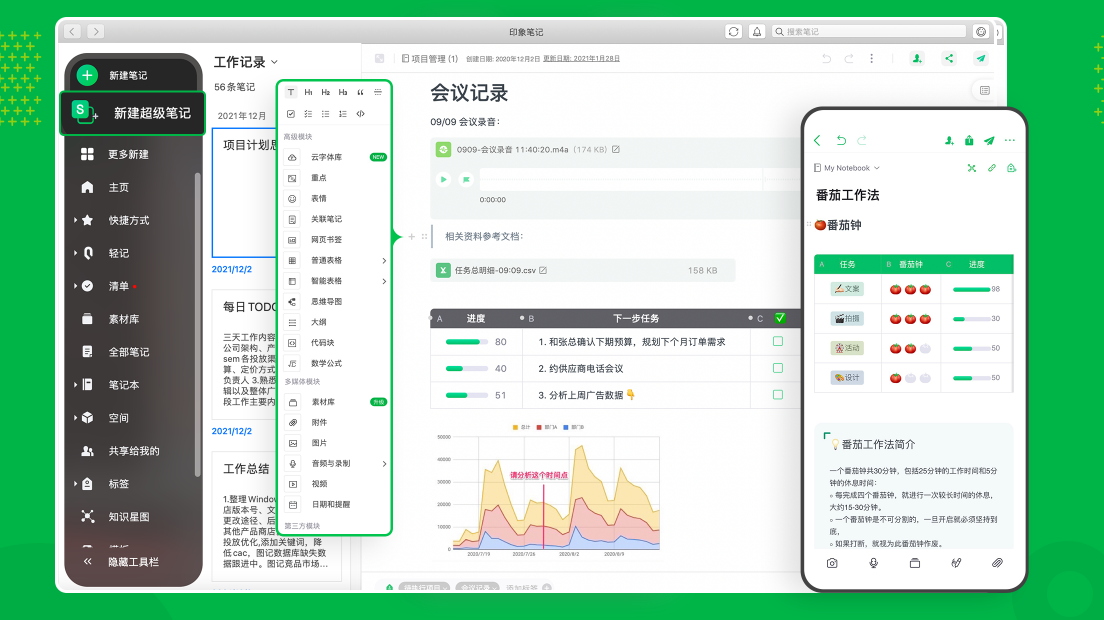Open the 工作记录 notebook dropdown

[275, 63]
